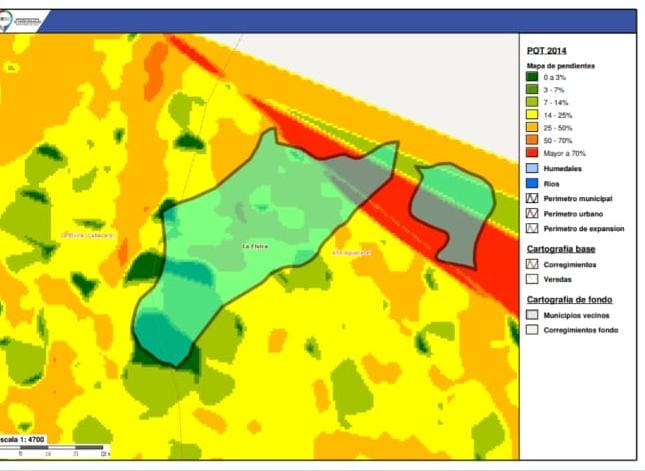Click the Corregimientos fondo legend box
Screen dimensions: 645x471
[532, 330]
